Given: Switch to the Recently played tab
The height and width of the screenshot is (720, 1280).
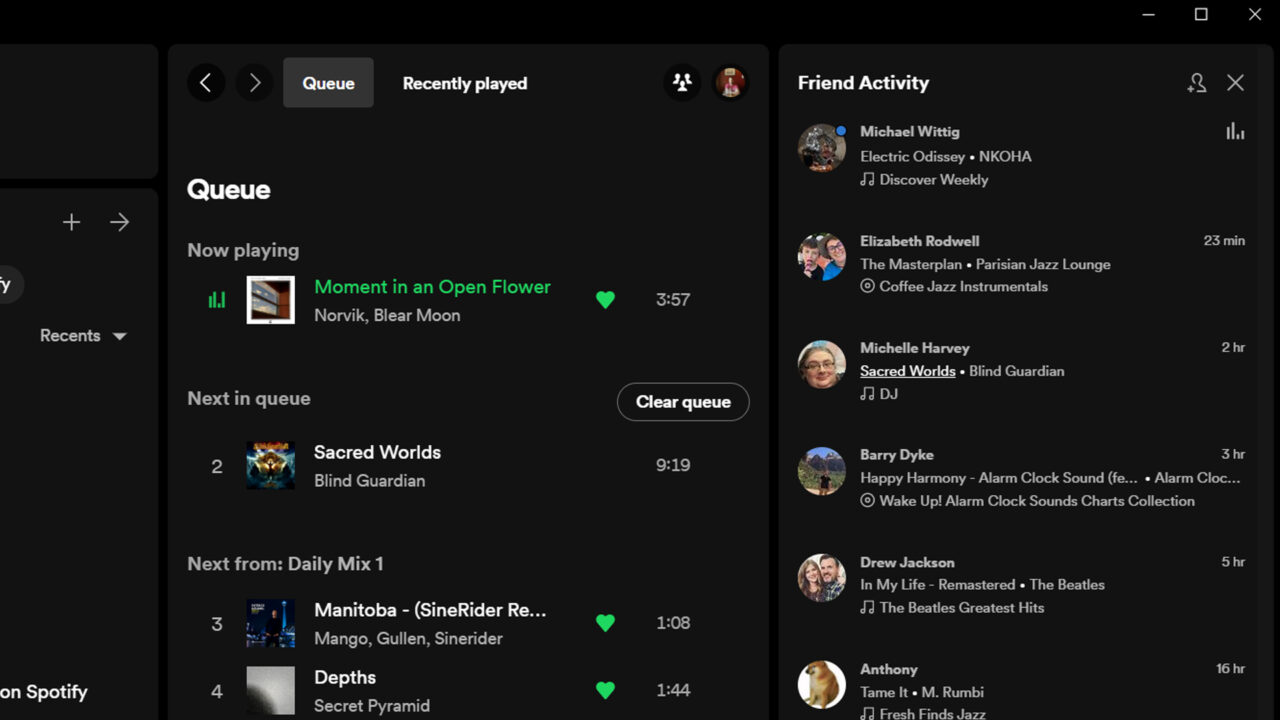Looking at the screenshot, I should pyautogui.click(x=465, y=83).
